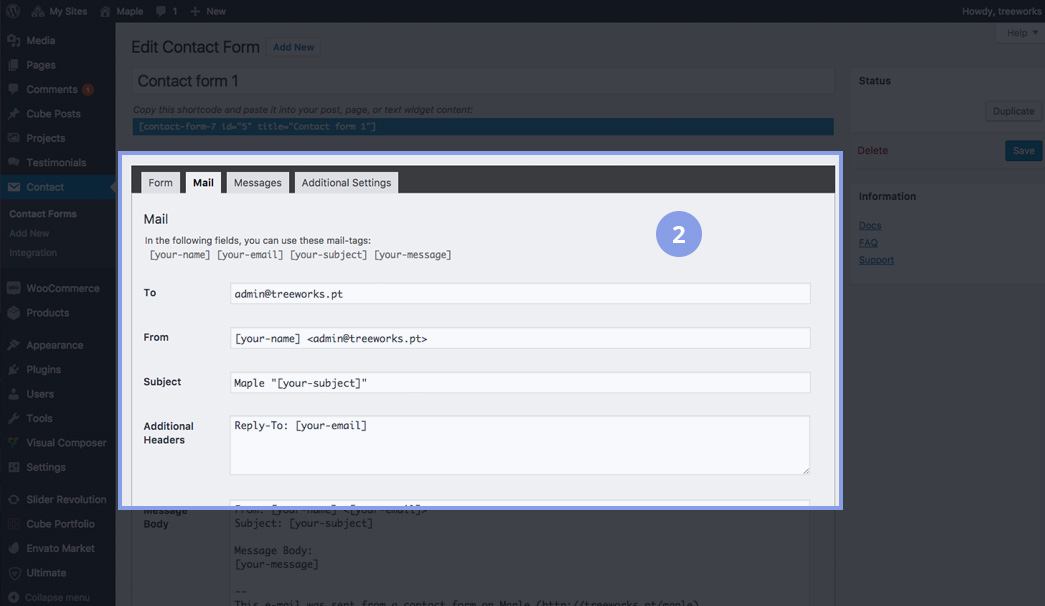The image size is (1045, 606).
Task: Click the Add New button beside title
Action: point(293,47)
